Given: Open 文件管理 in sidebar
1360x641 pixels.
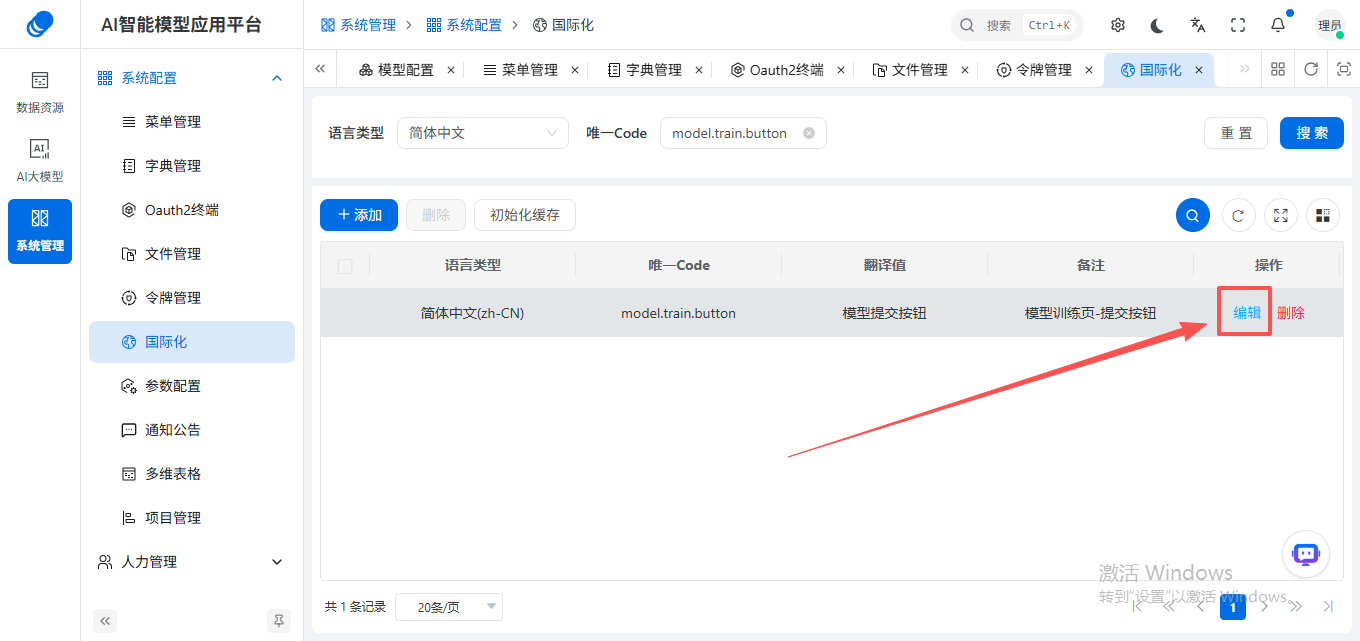Looking at the screenshot, I should [192, 254].
